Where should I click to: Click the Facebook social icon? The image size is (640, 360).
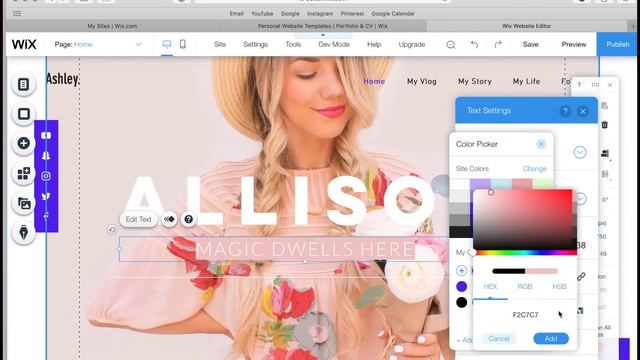[x=46, y=215]
